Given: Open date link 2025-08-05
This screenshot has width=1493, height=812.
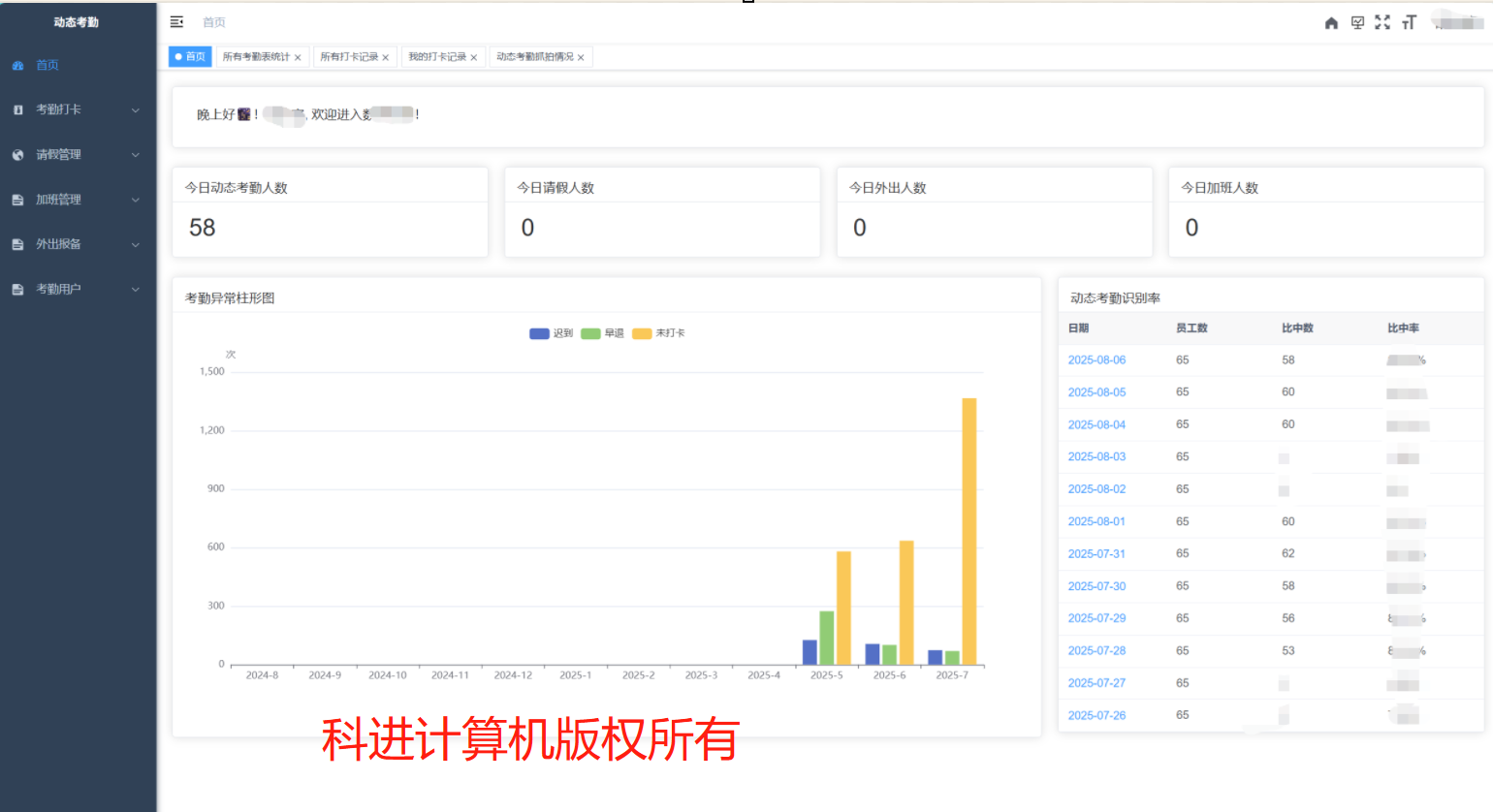Looking at the screenshot, I should [x=1096, y=392].
